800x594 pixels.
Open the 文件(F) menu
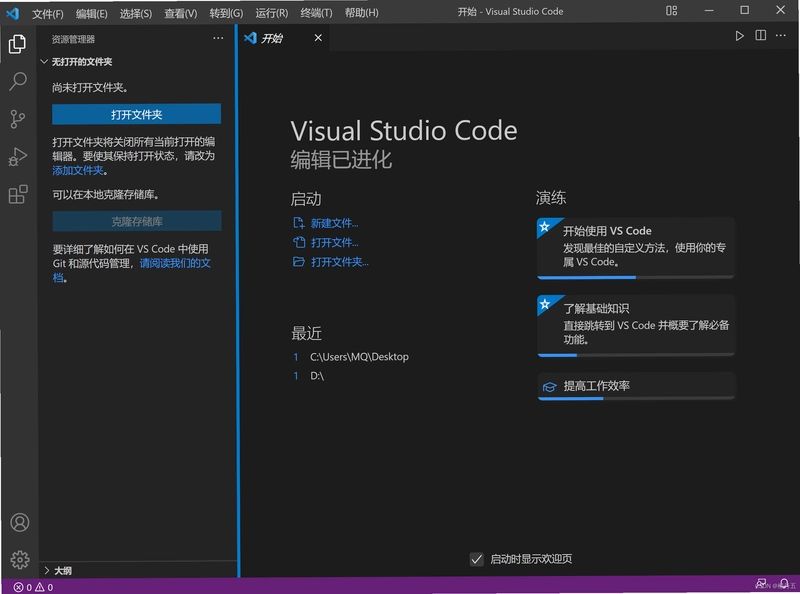coord(48,13)
